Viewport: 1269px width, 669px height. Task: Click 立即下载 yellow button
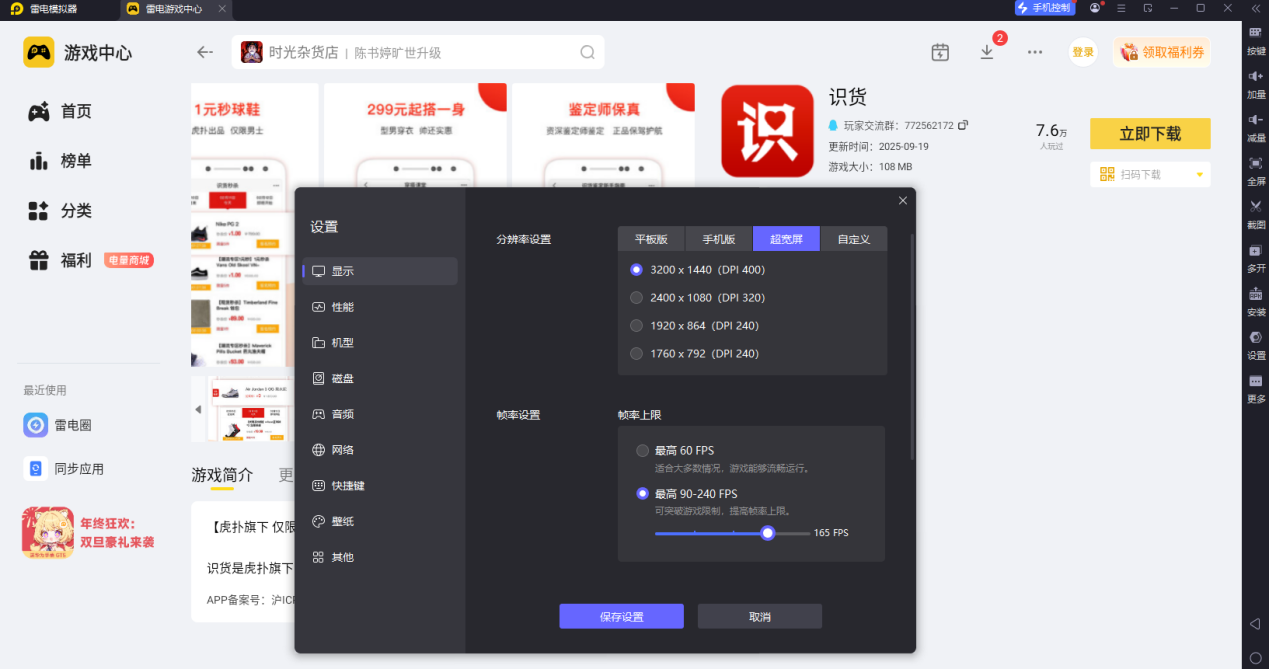pyautogui.click(x=1150, y=133)
